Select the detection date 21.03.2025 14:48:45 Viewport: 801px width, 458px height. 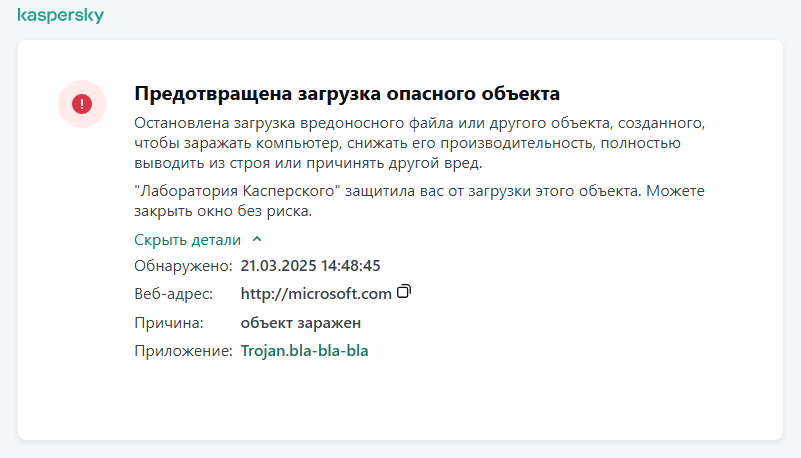point(310,266)
